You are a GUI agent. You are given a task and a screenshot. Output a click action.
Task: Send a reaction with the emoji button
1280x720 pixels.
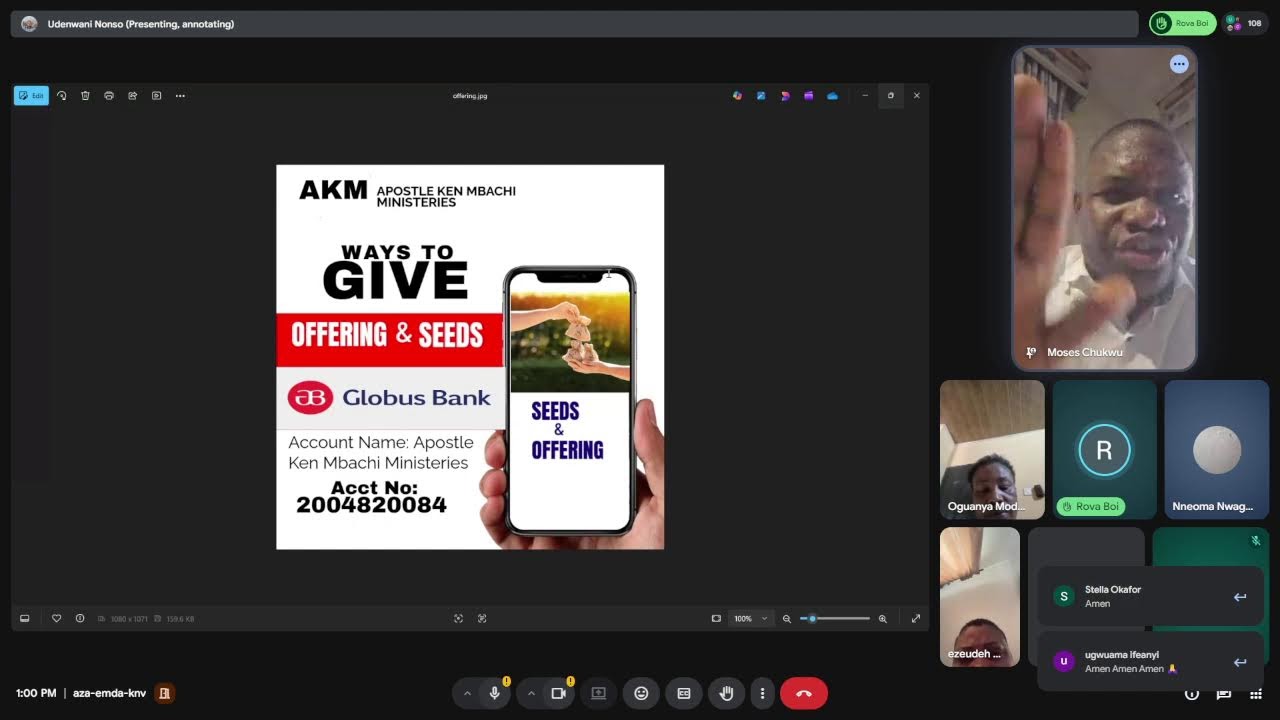641,693
